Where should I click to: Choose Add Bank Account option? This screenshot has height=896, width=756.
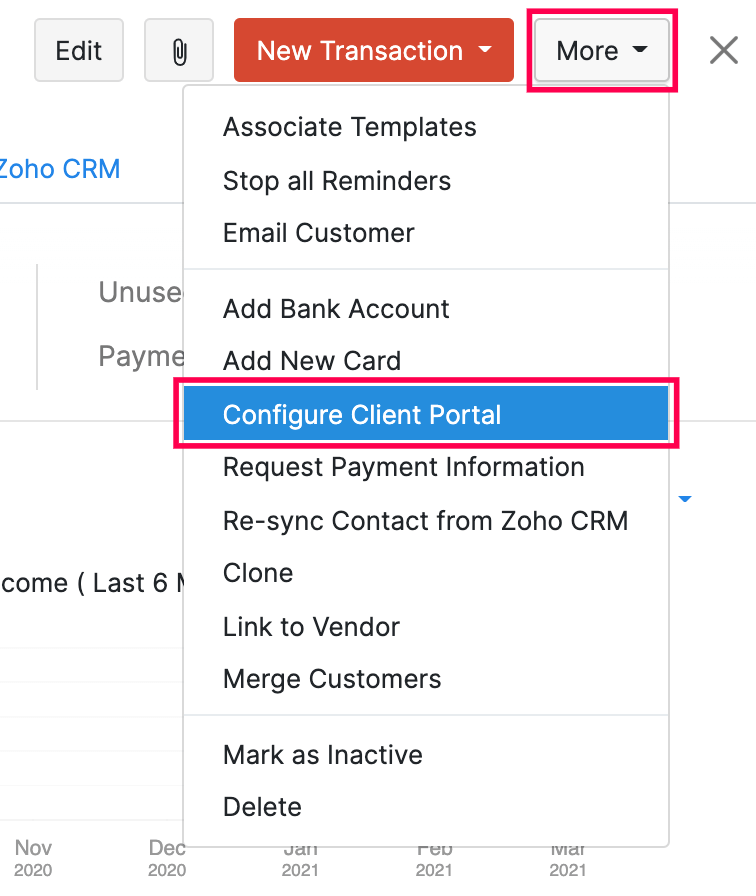coord(336,310)
